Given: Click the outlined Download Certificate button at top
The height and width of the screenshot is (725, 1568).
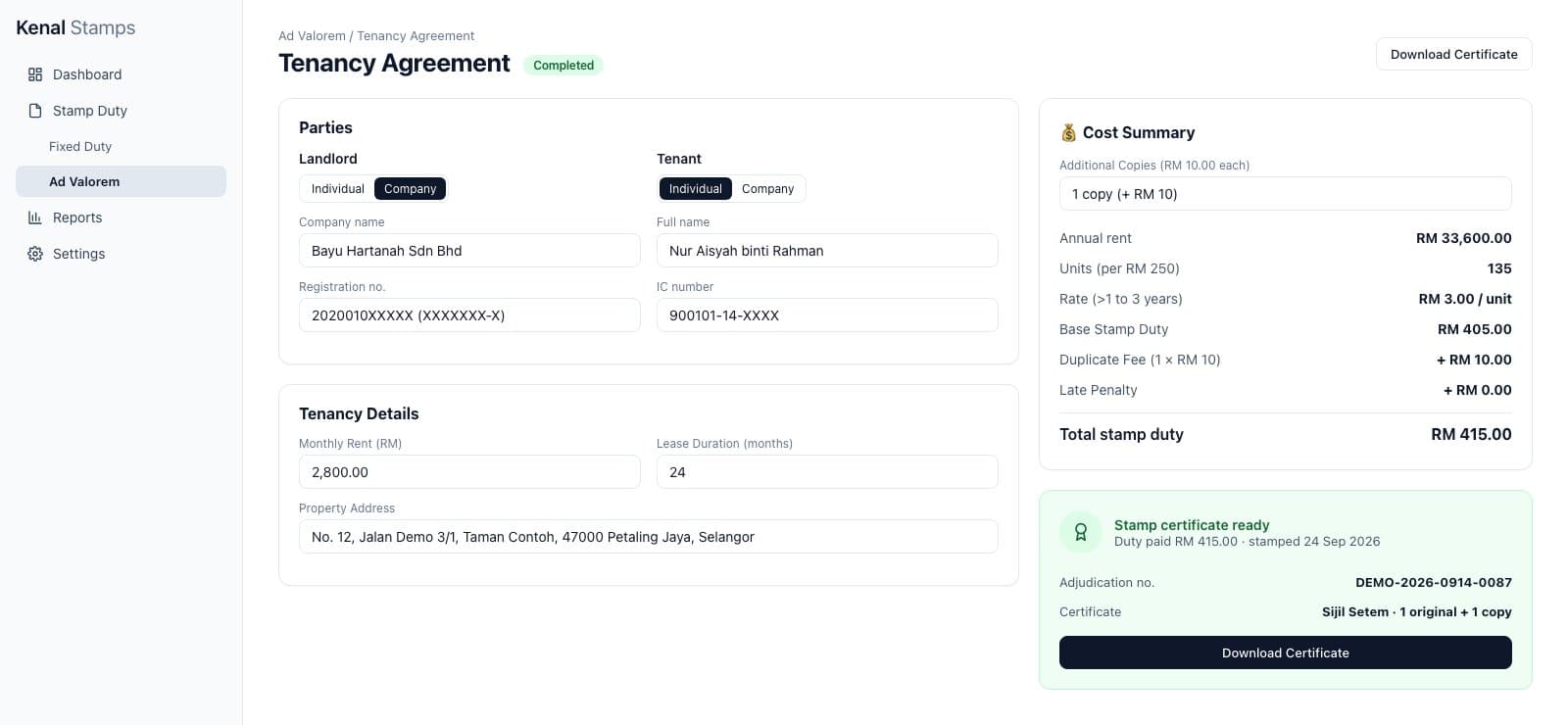Looking at the screenshot, I should click(1453, 54).
